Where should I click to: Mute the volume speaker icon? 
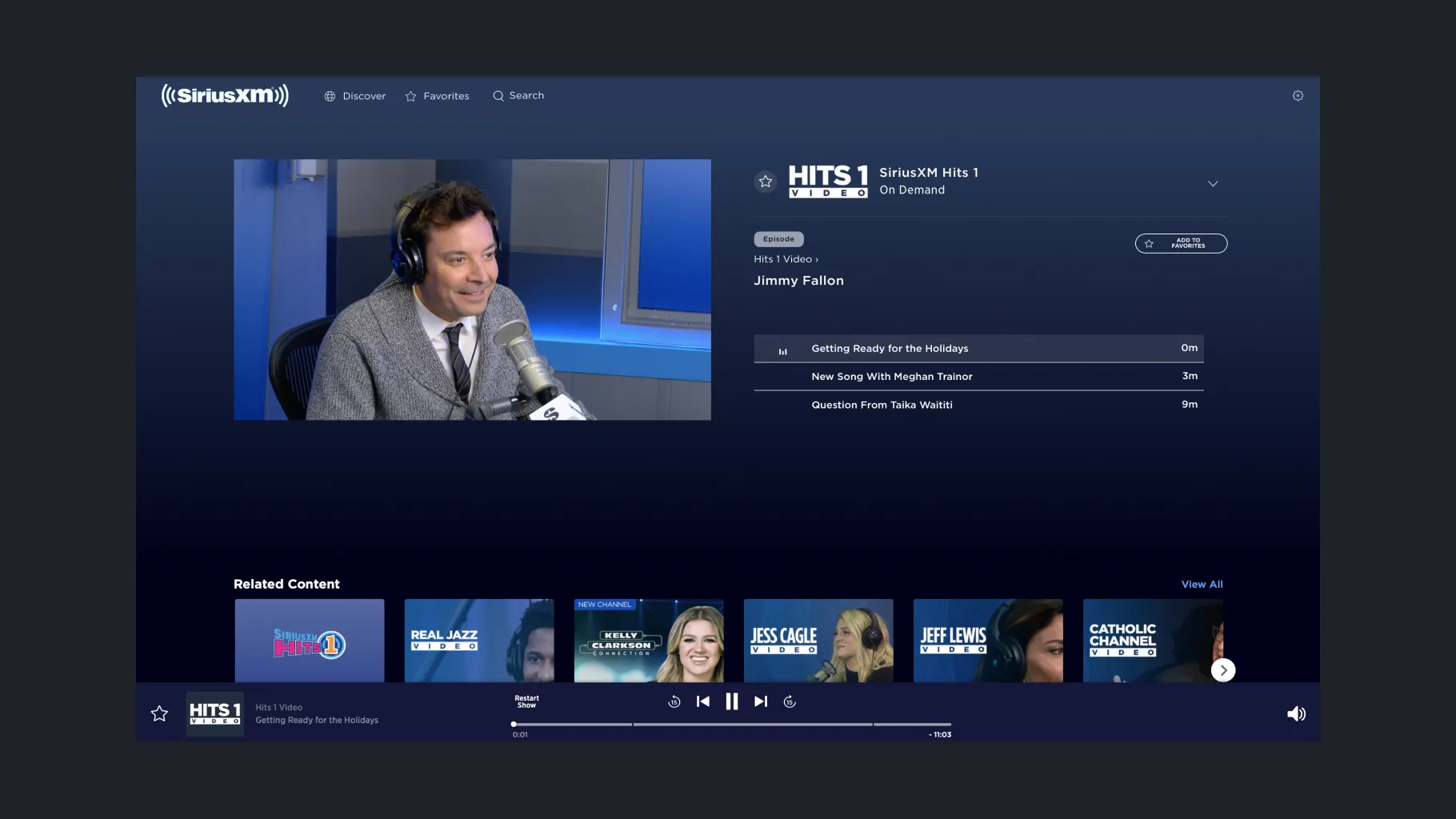(x=1296, y=714)
